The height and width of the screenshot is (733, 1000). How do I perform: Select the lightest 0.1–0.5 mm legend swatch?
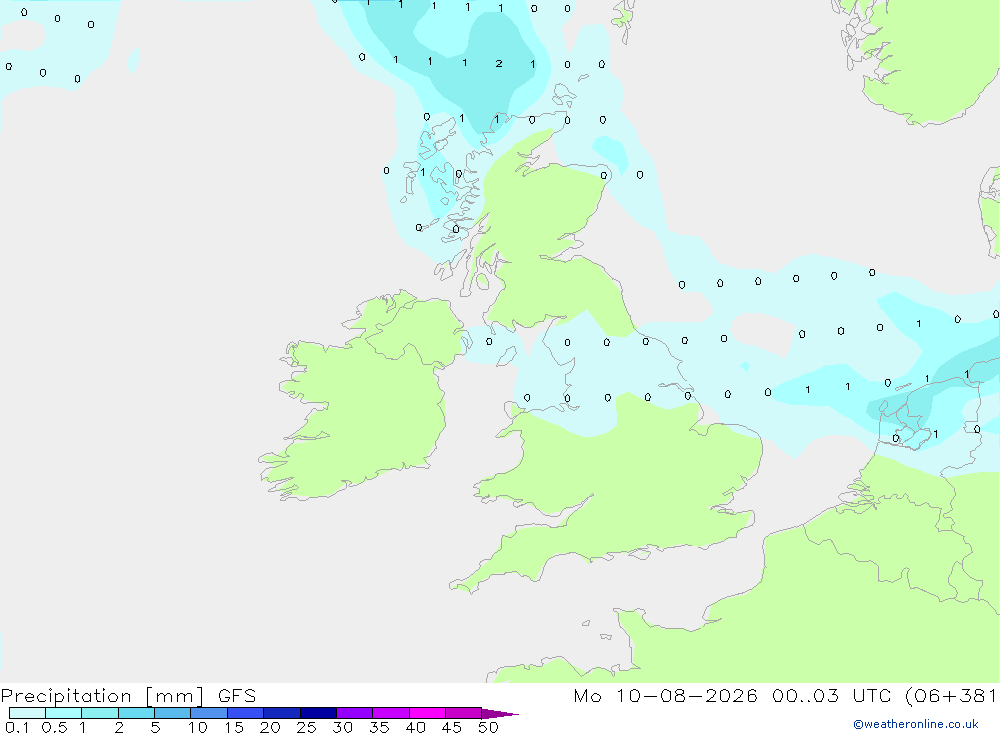27,713
